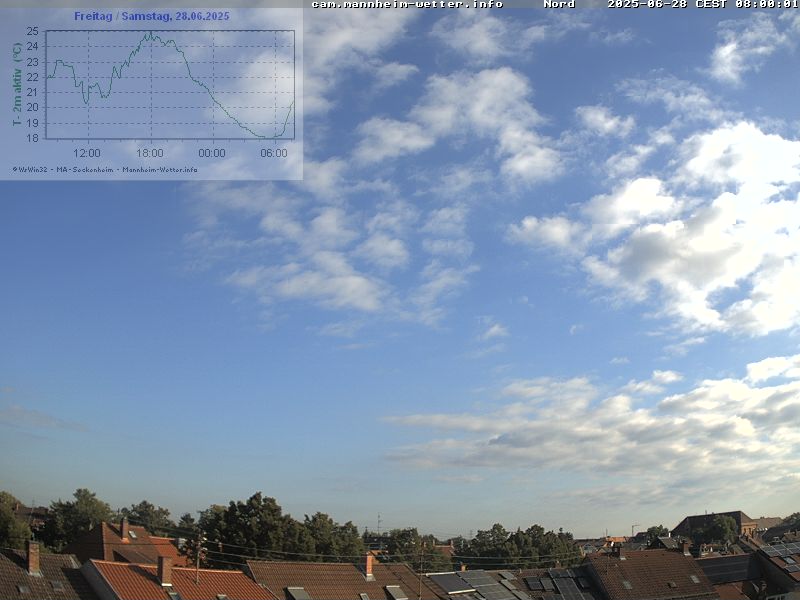Click the temperature curve peak near 18:00

pos(150,34)
